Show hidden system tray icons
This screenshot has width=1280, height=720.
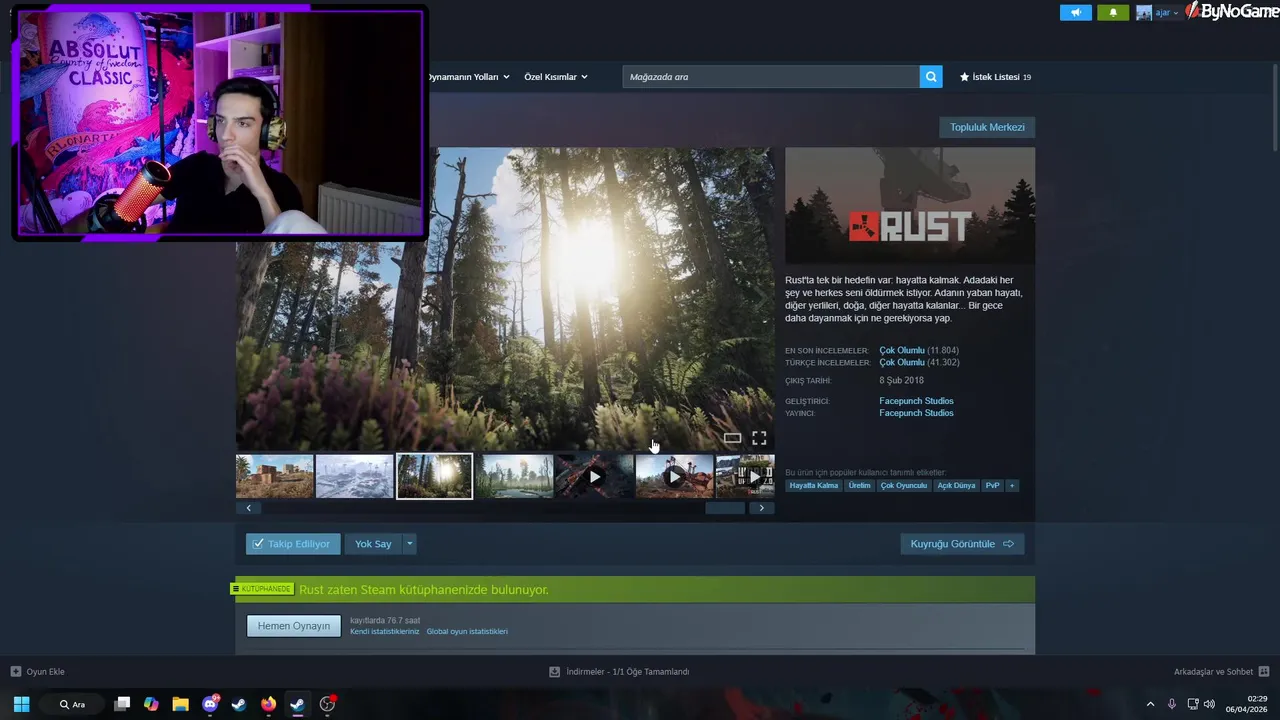(x=1150, y=704)
